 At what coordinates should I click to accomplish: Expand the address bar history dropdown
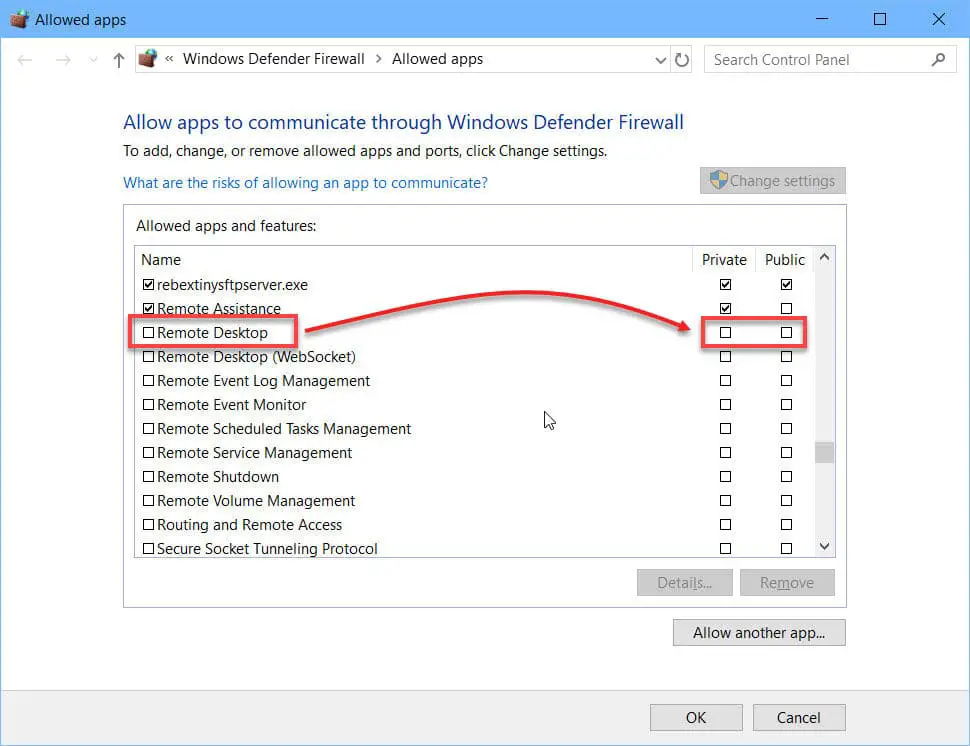click(x=660, y=60)
